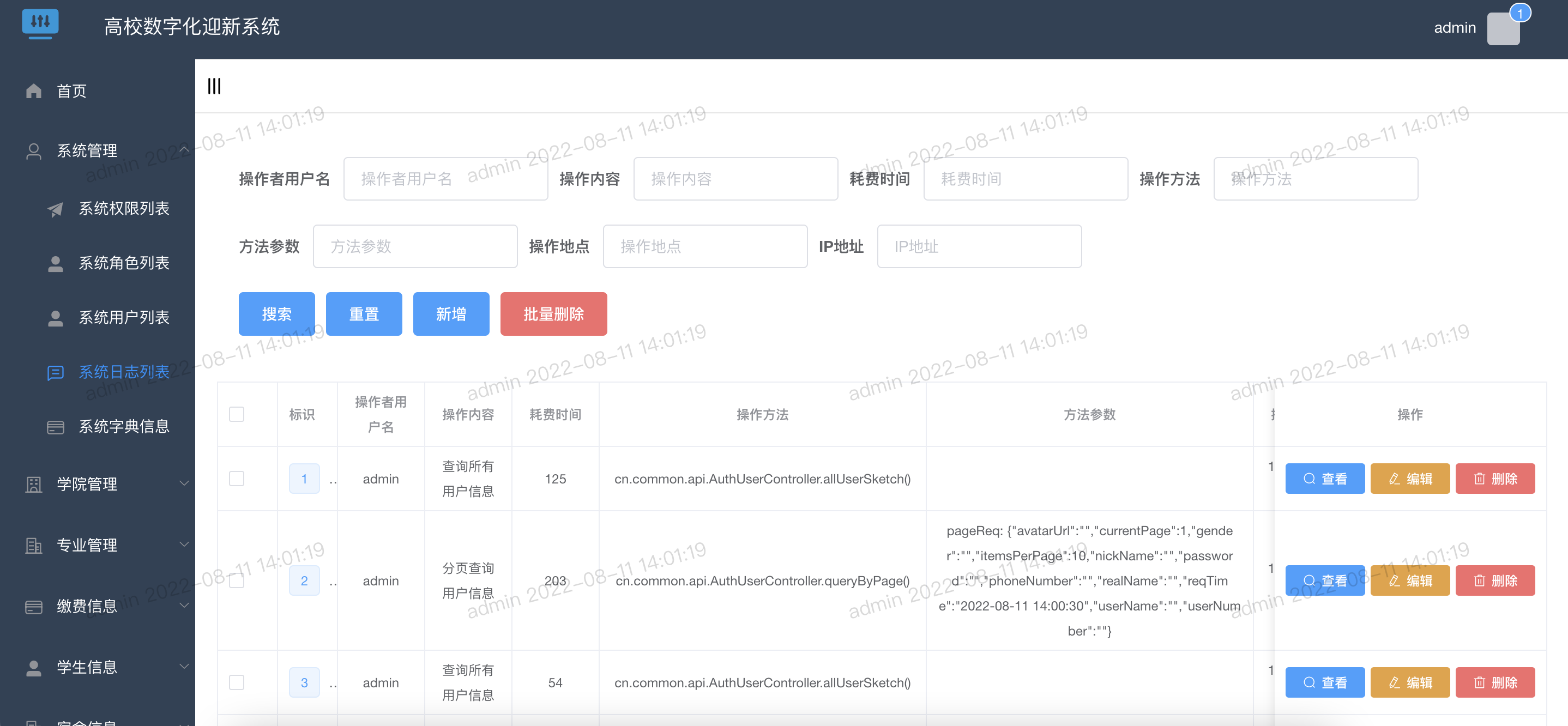Open the 系统字典信息 menu item
The width and height of the screenshot is (1568, 726).
click(98, 427)
